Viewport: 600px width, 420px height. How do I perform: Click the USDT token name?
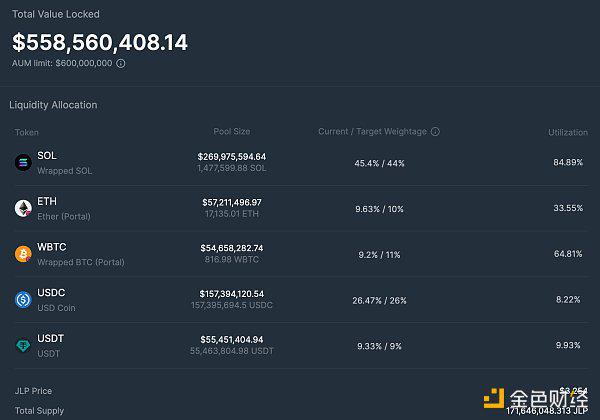tap(50, 339)
